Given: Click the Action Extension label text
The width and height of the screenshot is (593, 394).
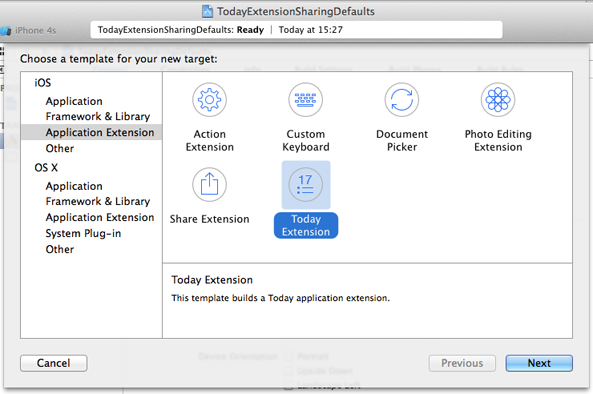Looking at the screenshot, I should coord(210,141).
